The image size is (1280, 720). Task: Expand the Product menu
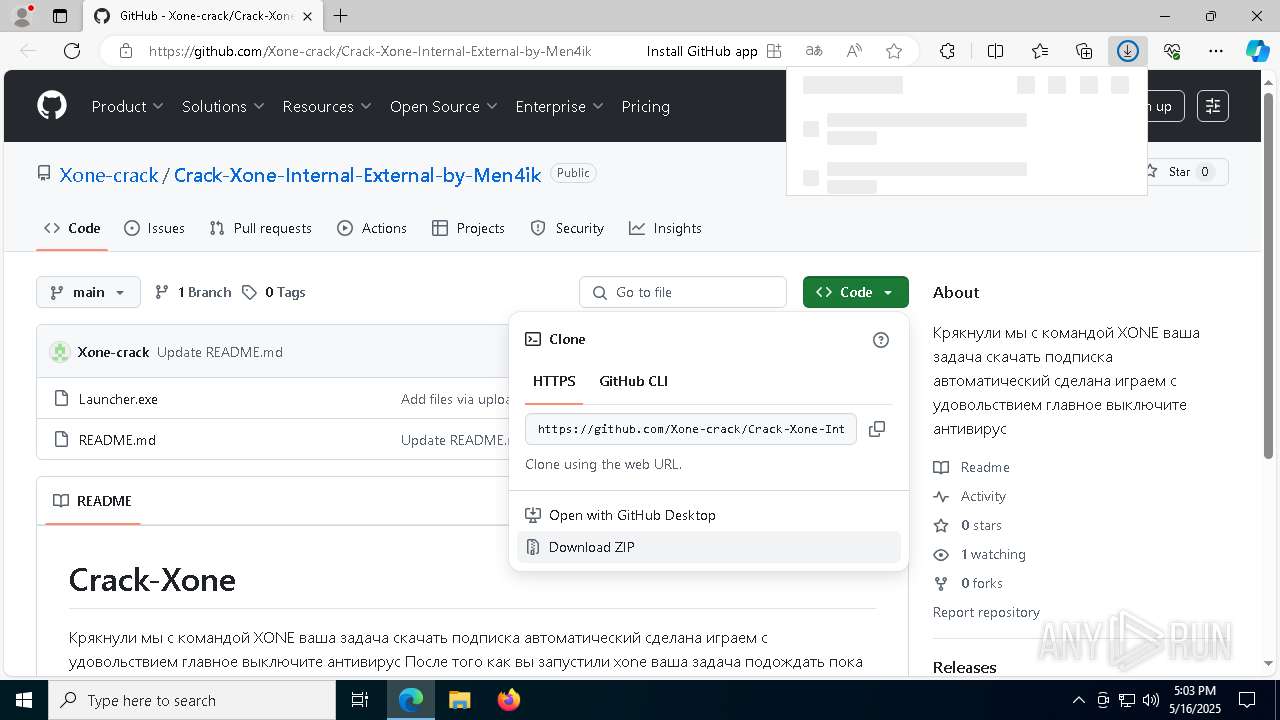coord(128,106)
